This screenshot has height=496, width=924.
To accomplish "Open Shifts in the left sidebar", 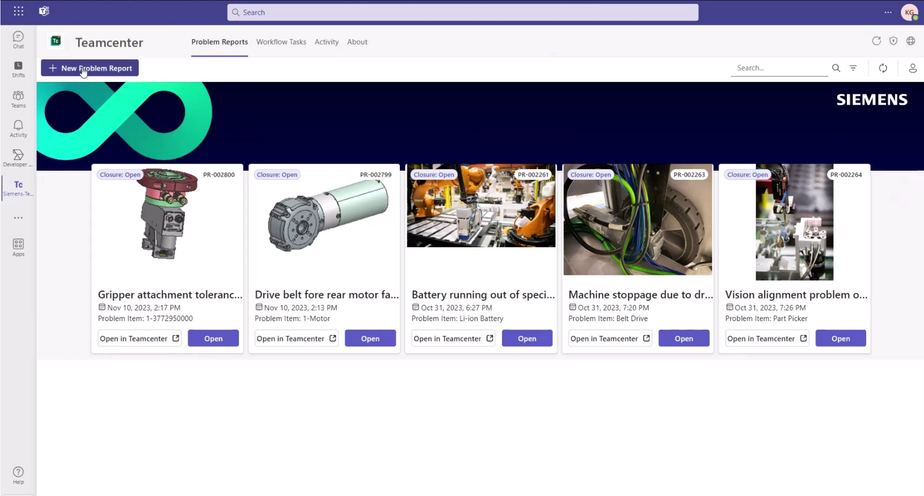I will (18, 69).
